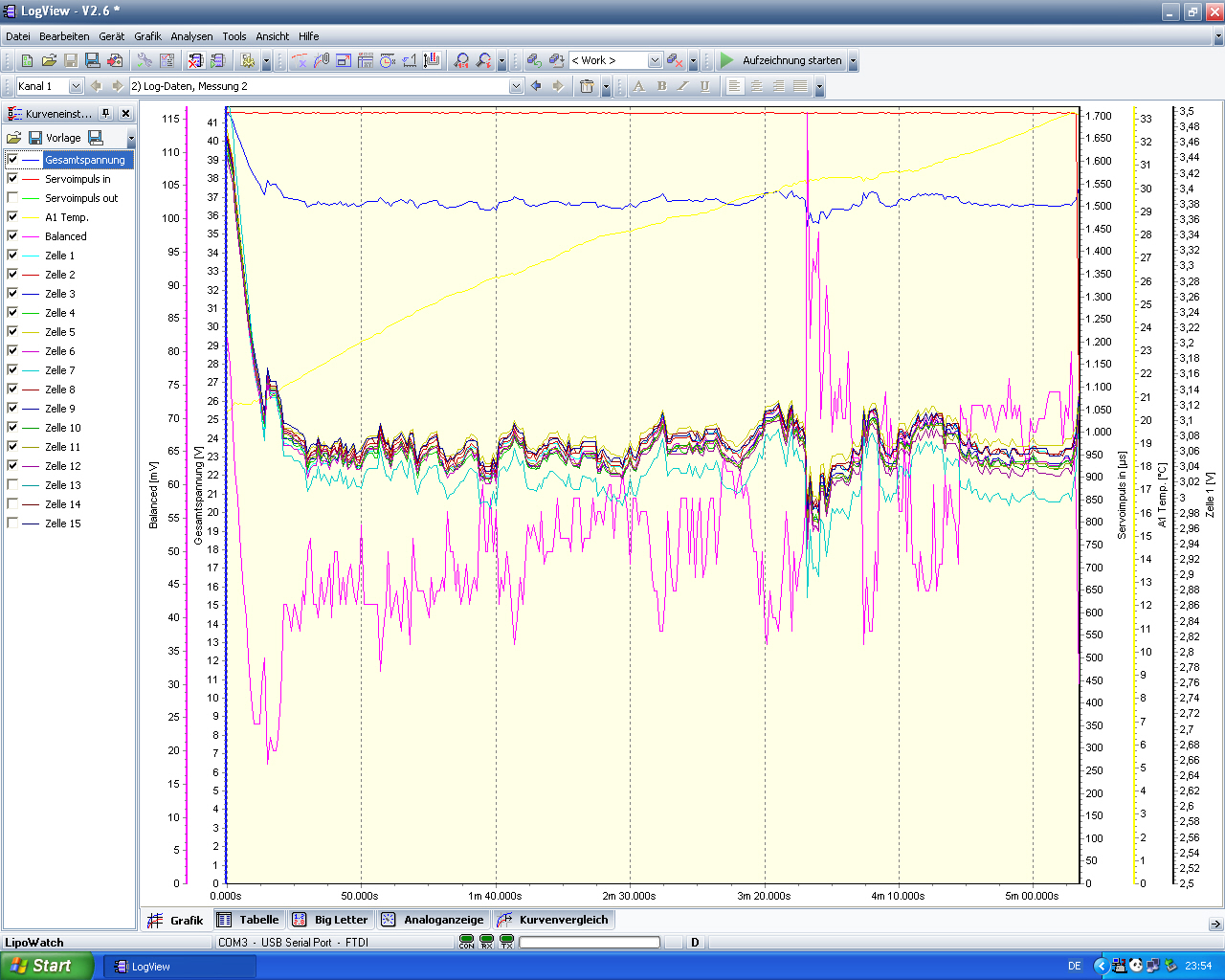The height and width of the screenshot is (980, 1225).
Task: Click the align left icon
Action: 734,86
